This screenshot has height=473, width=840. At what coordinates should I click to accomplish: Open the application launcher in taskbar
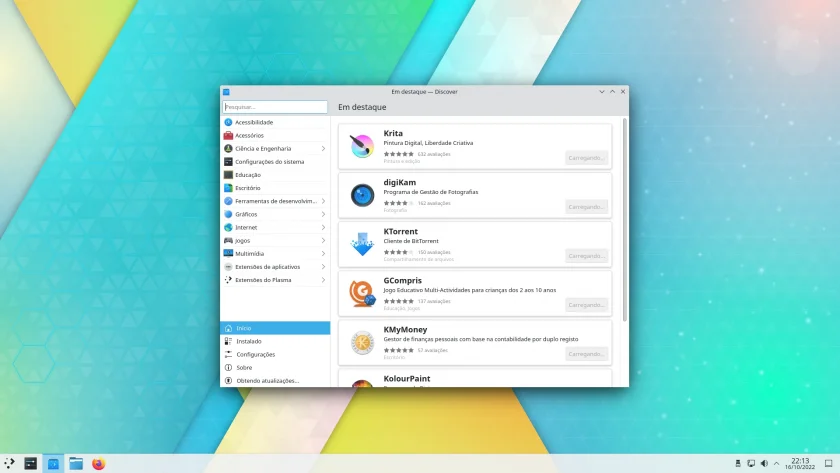9,463
